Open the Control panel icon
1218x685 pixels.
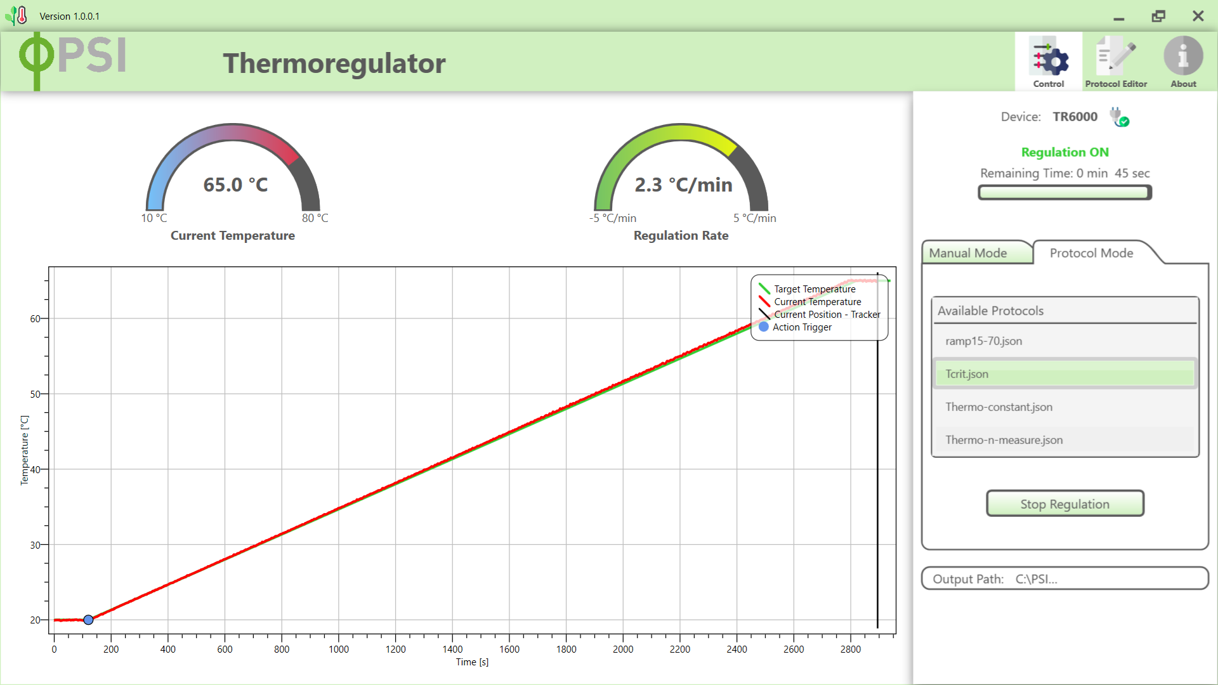pos(1048,62)
